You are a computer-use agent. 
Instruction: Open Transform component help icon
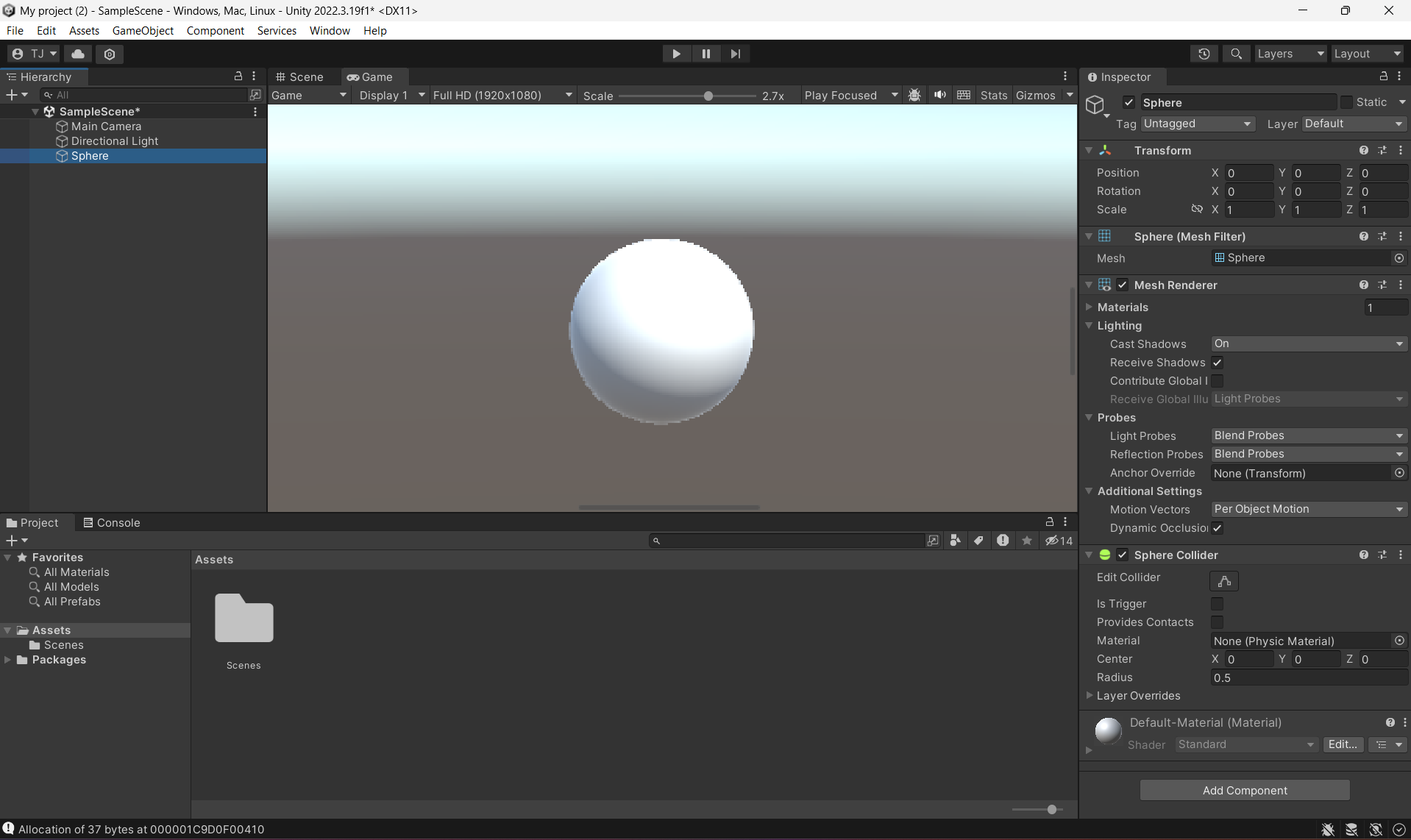1363,150
